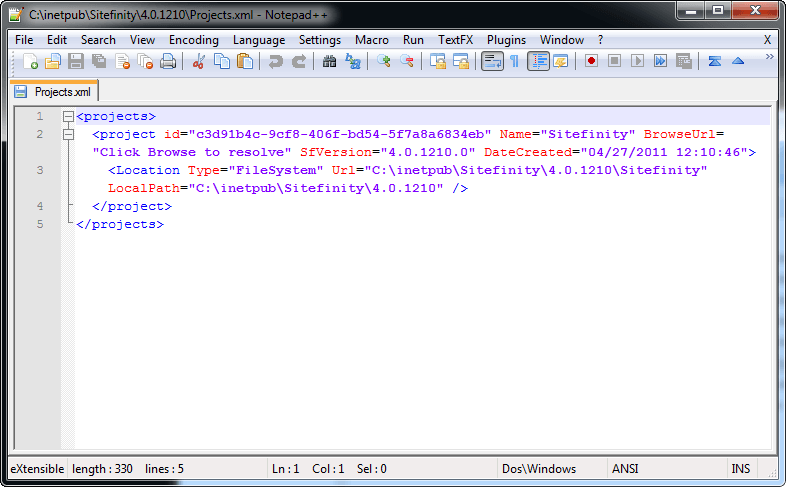Click the Play macro icon
786x487 pixels.
[x=637, y=62]
